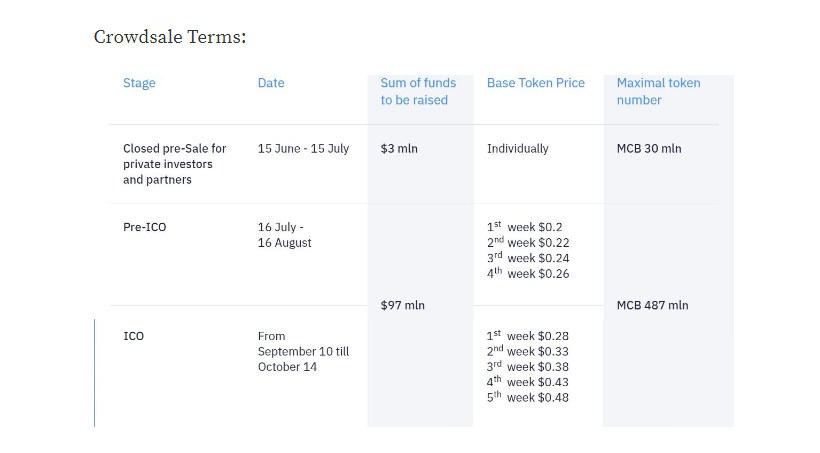Image resolution: width=820 pixels, height=453 pixels.
Task: Click the 5th week $0.48 price line
Action: 528,397
